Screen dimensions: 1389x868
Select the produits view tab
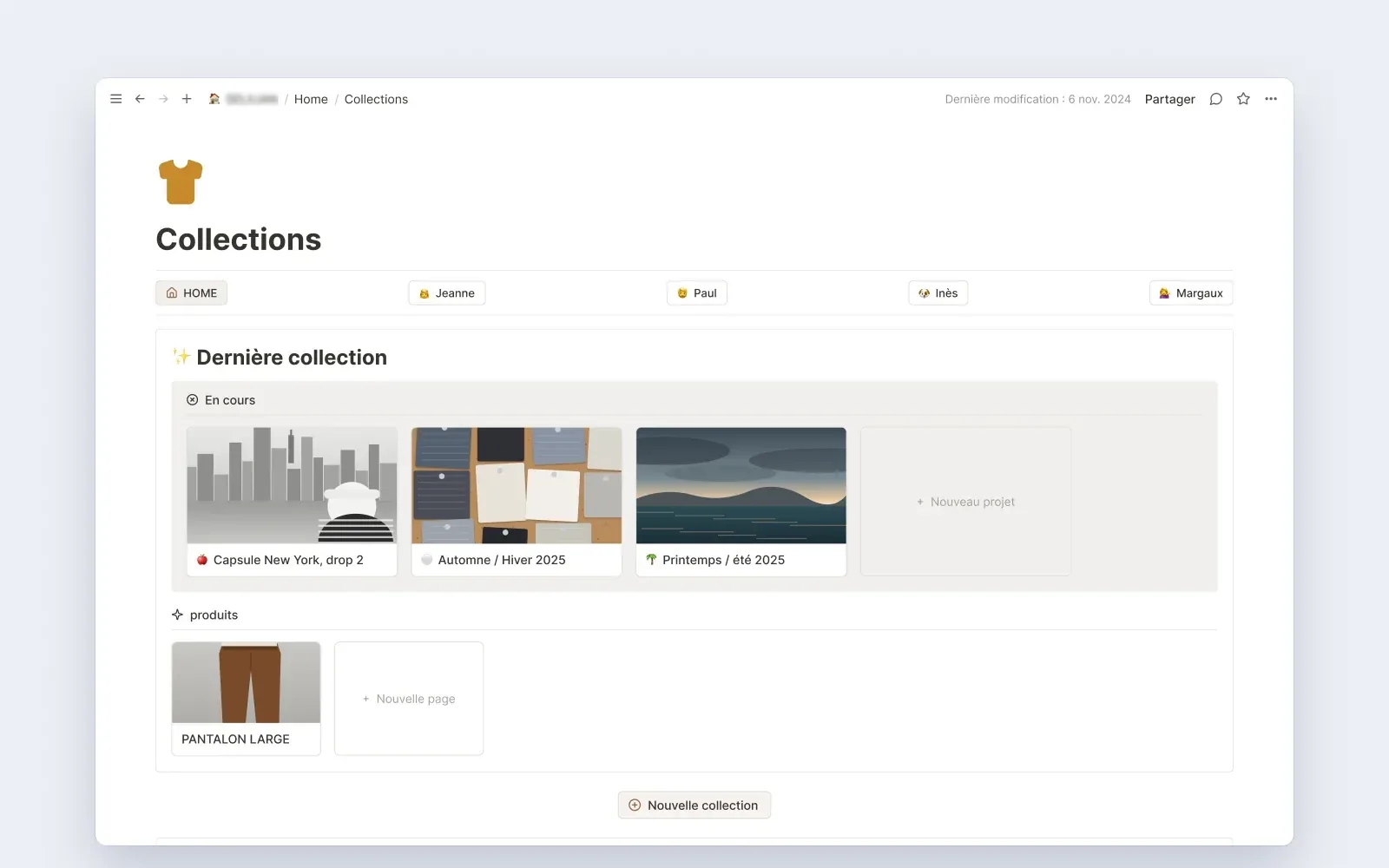coord(205,615)
